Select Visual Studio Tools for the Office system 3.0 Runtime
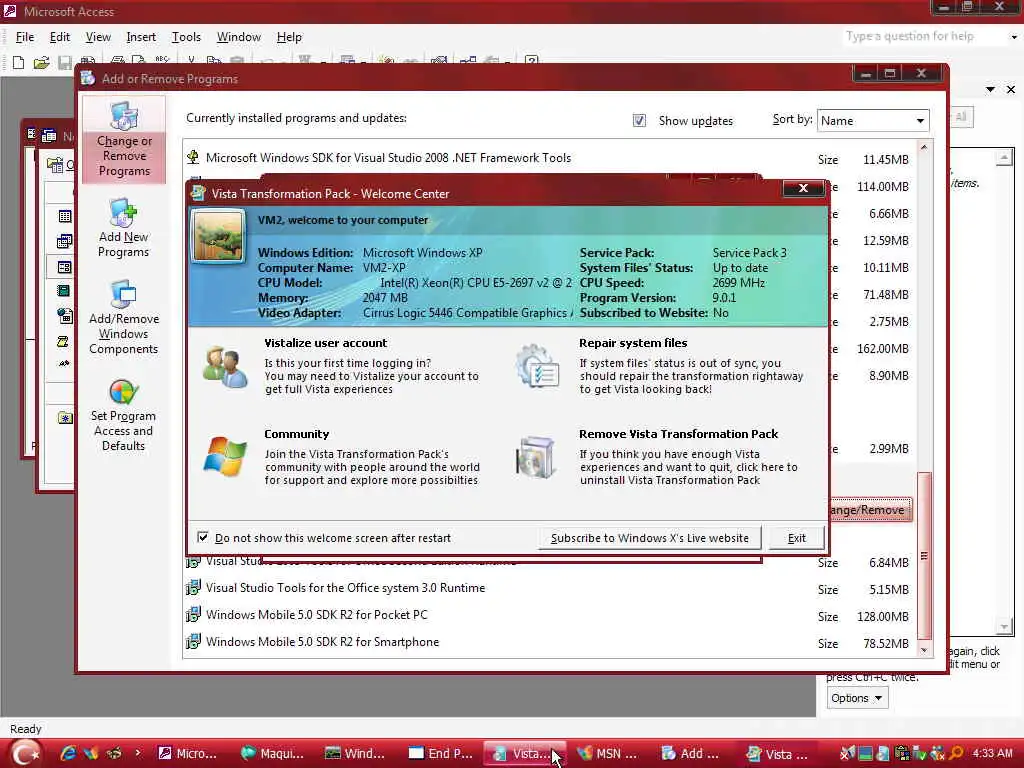1024x768 pixels. (345, 588)
